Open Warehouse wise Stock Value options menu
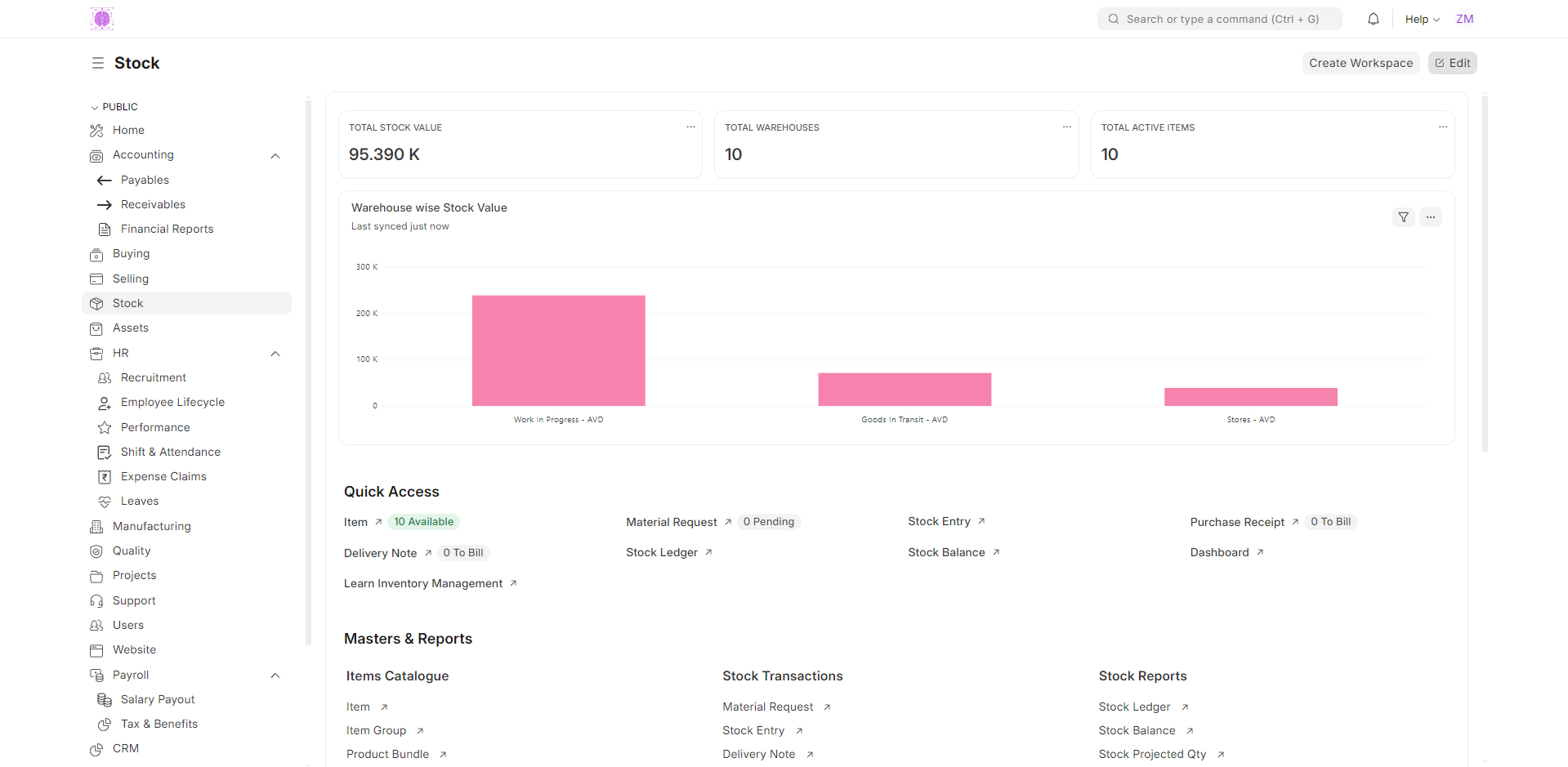 [x=1431, y=217]
